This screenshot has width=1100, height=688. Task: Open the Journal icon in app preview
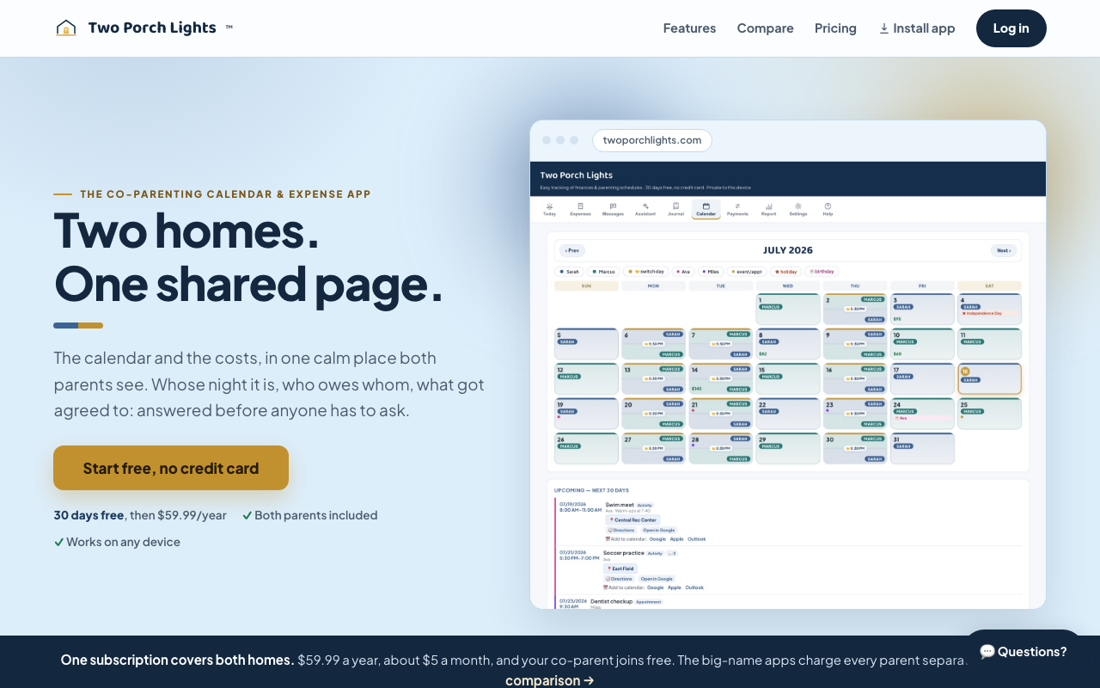tap(676, 206)
